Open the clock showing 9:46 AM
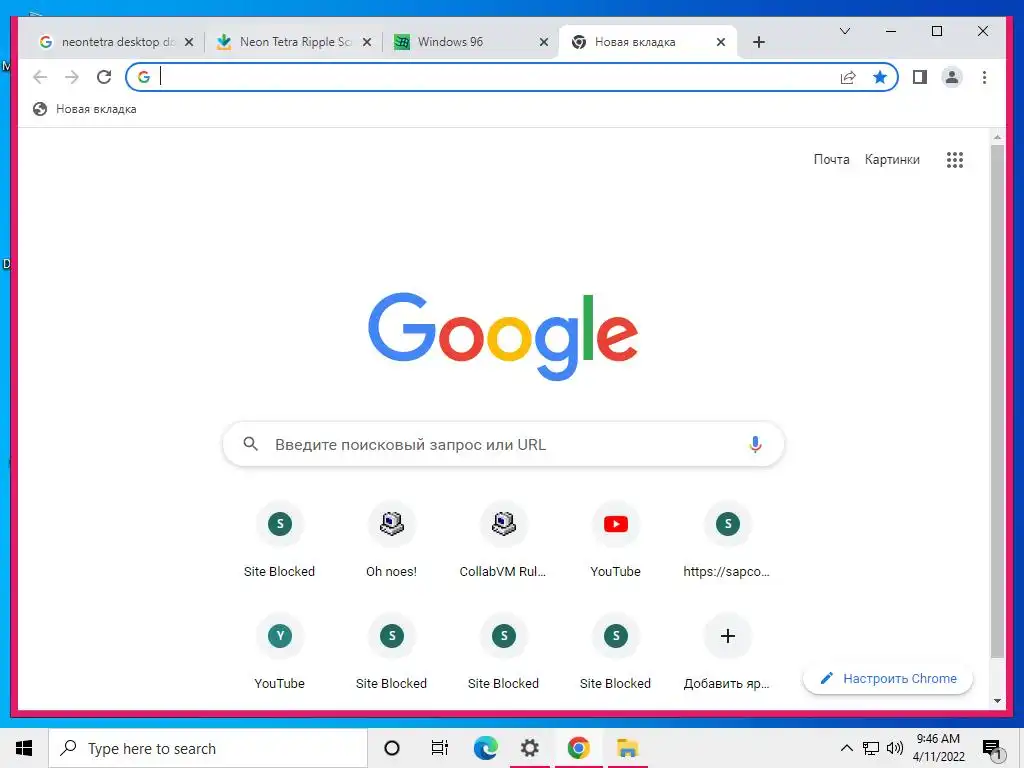 [x=938, y=748]
